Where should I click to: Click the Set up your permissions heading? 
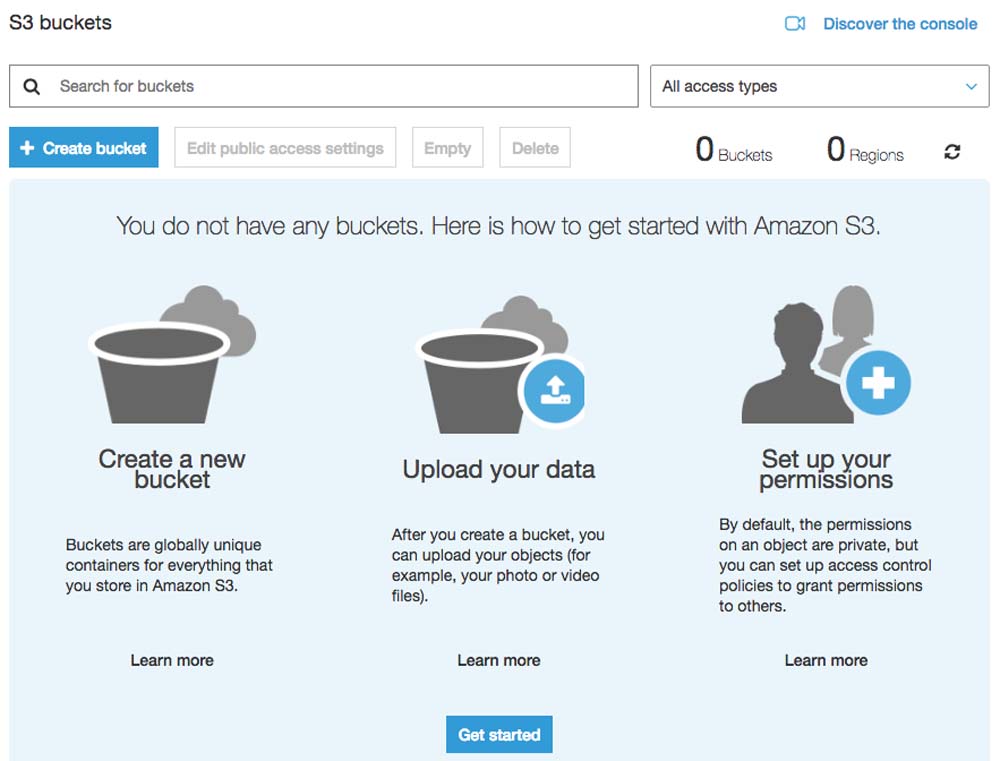click(x=826, y=469)
